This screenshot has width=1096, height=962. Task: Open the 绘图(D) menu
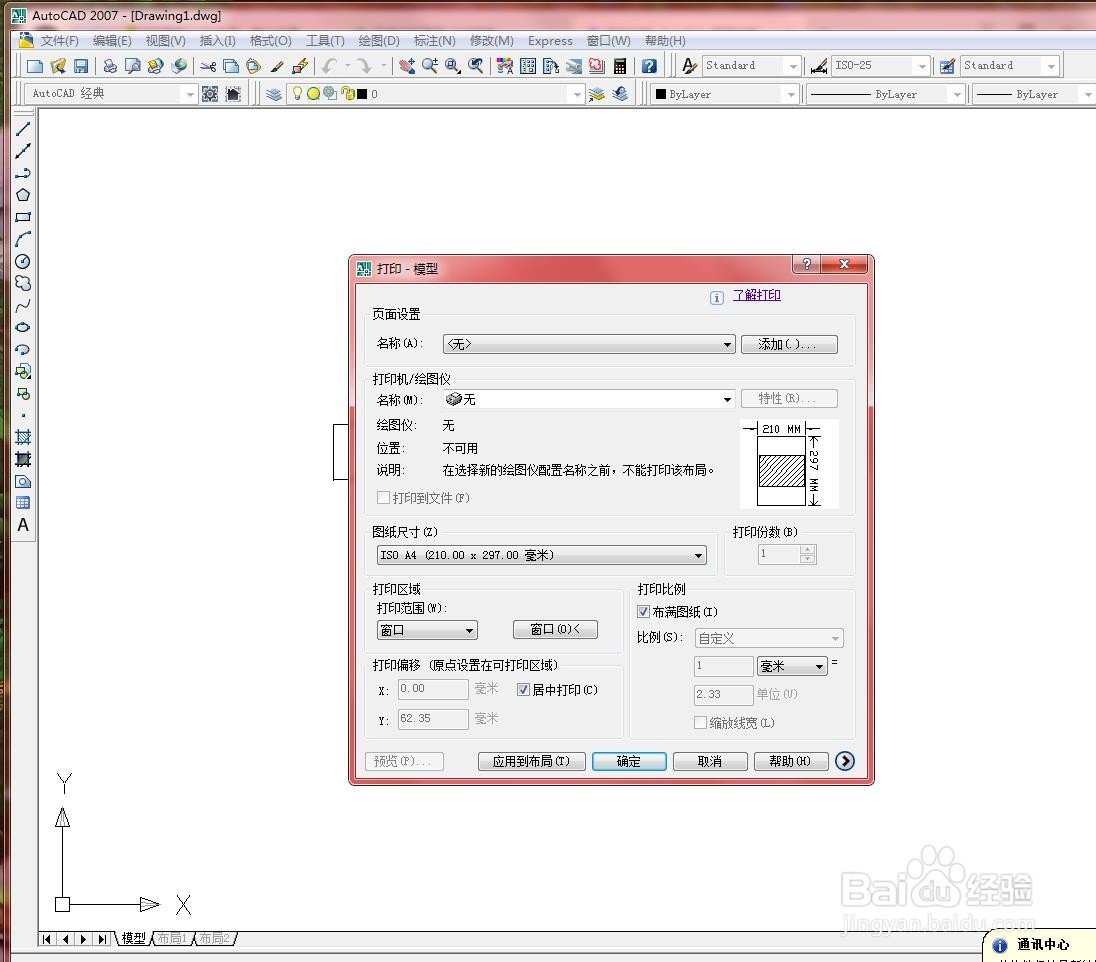point(379,41)
